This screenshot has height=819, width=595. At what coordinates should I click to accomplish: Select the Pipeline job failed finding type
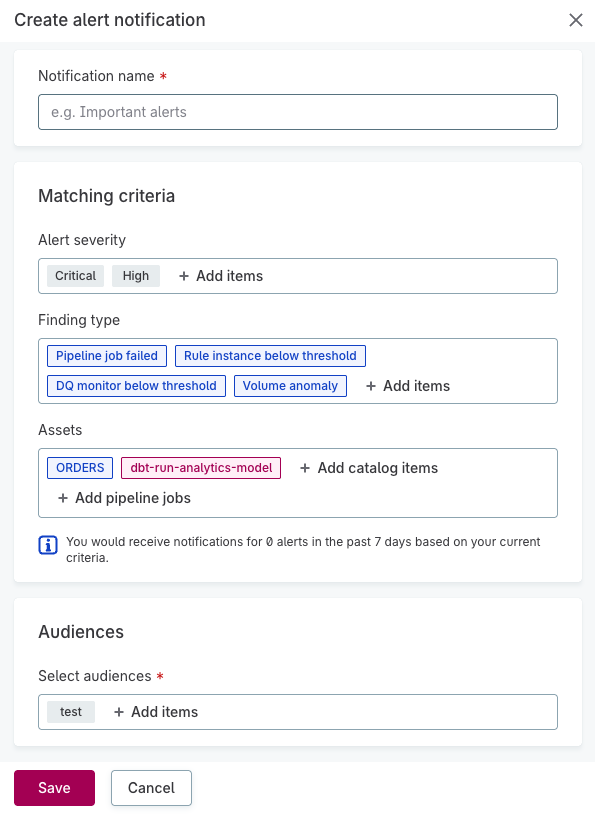pyautogui.click(x=106, y=355)
